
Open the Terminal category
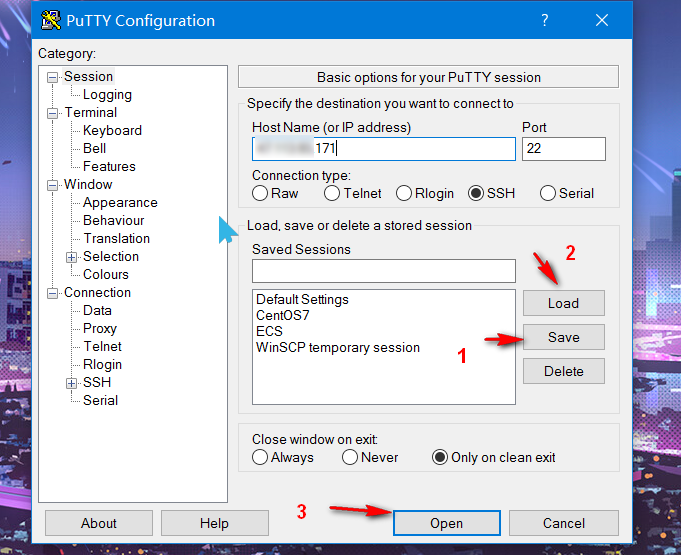pos(91,112)
